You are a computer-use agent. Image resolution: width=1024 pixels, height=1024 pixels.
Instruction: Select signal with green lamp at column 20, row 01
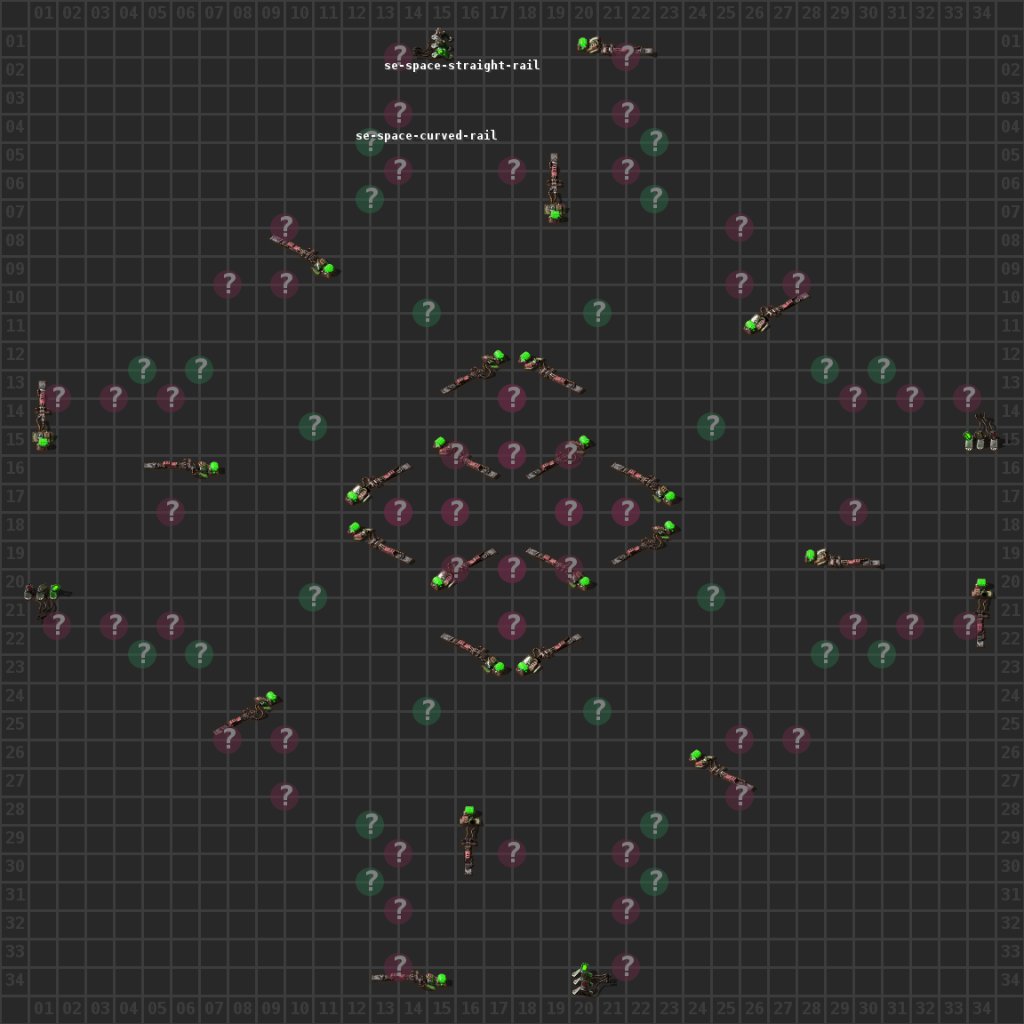tap(616, 46)
